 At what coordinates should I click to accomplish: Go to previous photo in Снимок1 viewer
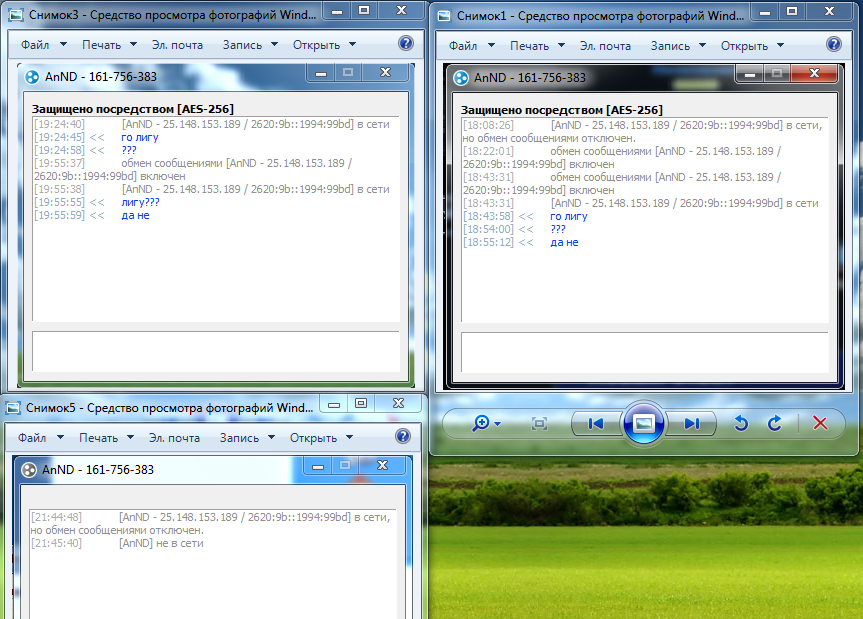(596, 423)
